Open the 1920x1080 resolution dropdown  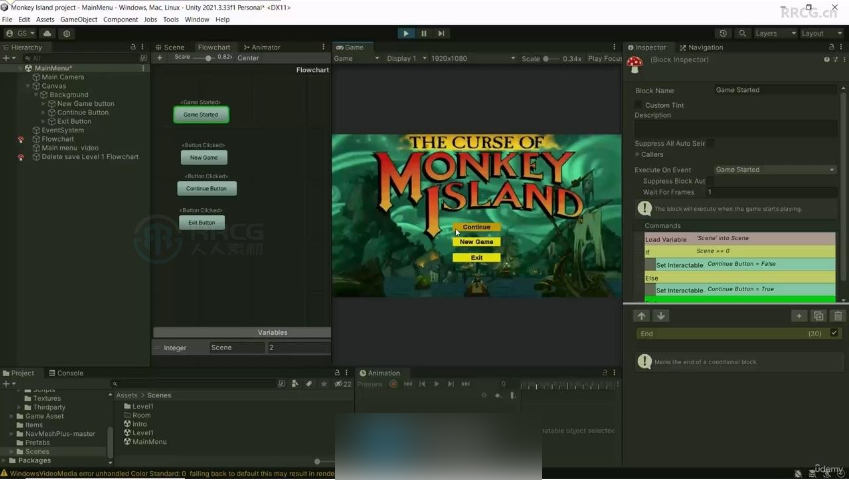coord(473,58)
